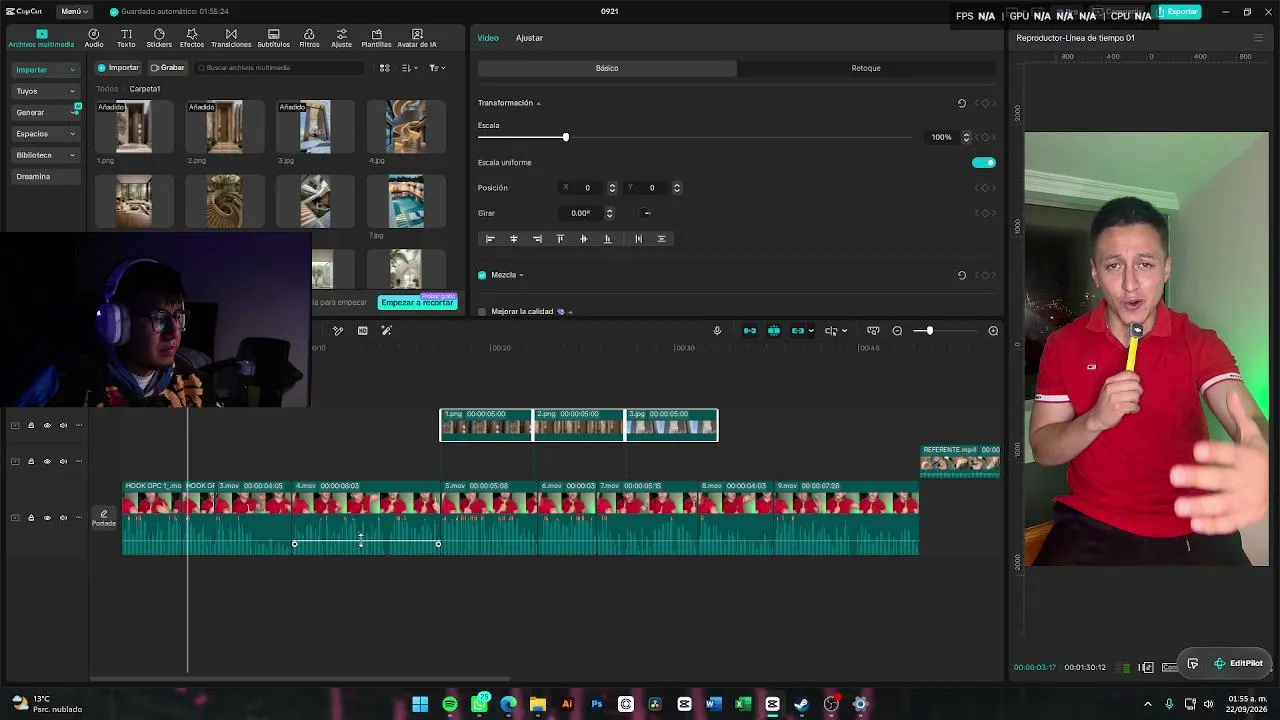Expand the Tuyos section in sidebar

point(45,91)
